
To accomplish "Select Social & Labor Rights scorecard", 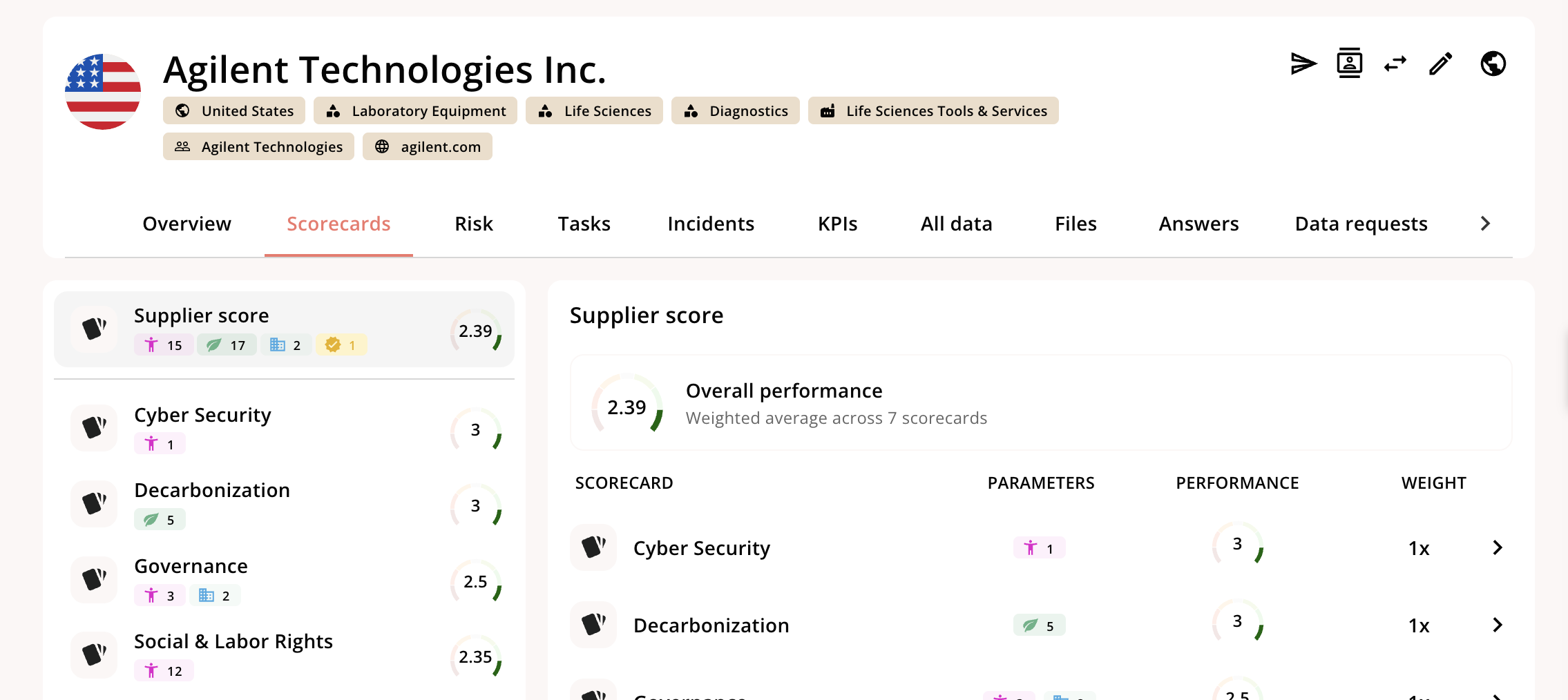I will (x=285, y=656).
